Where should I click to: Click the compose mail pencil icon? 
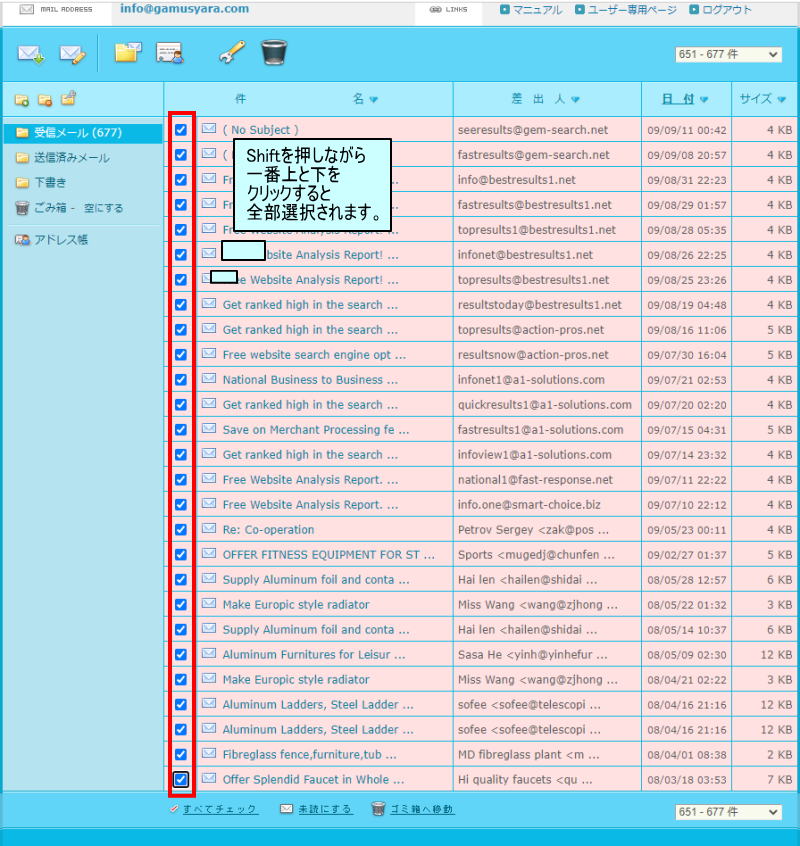pos(73,54)
